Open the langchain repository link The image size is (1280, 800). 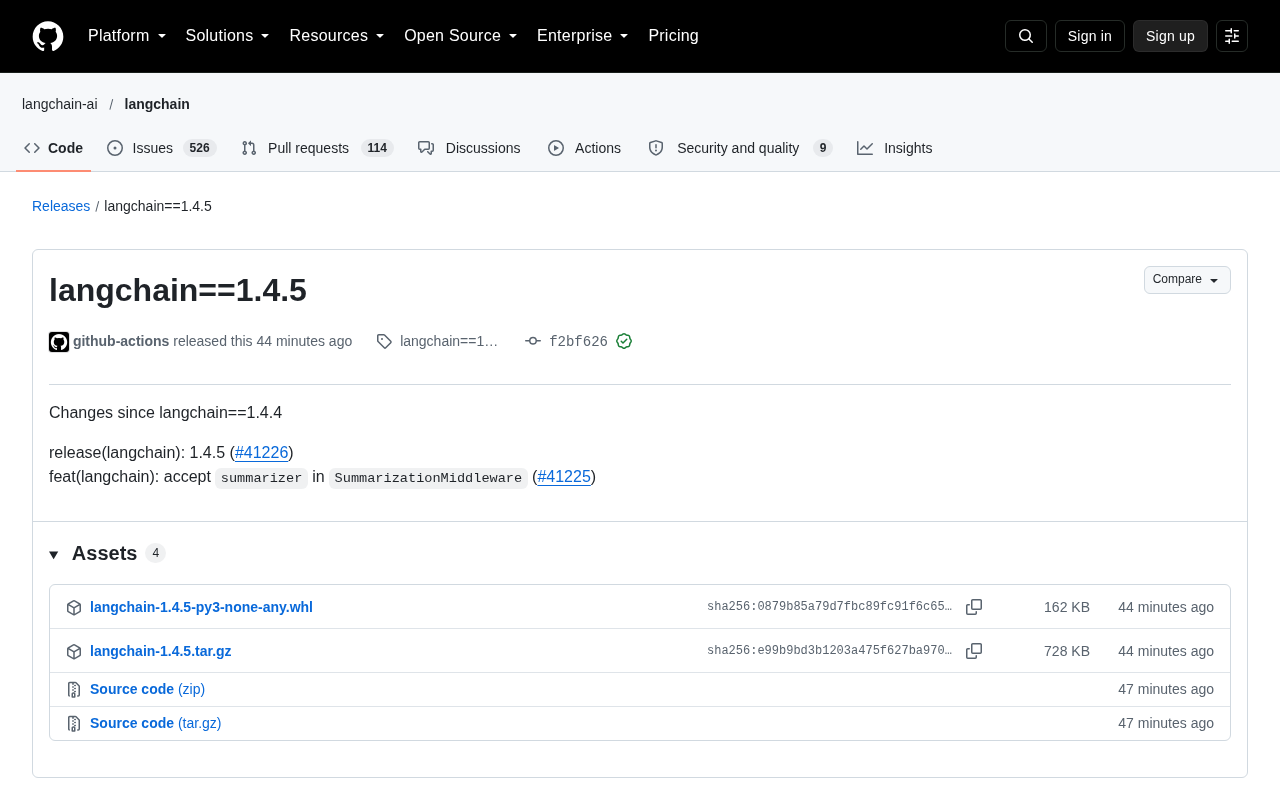[x=157, y=104]
